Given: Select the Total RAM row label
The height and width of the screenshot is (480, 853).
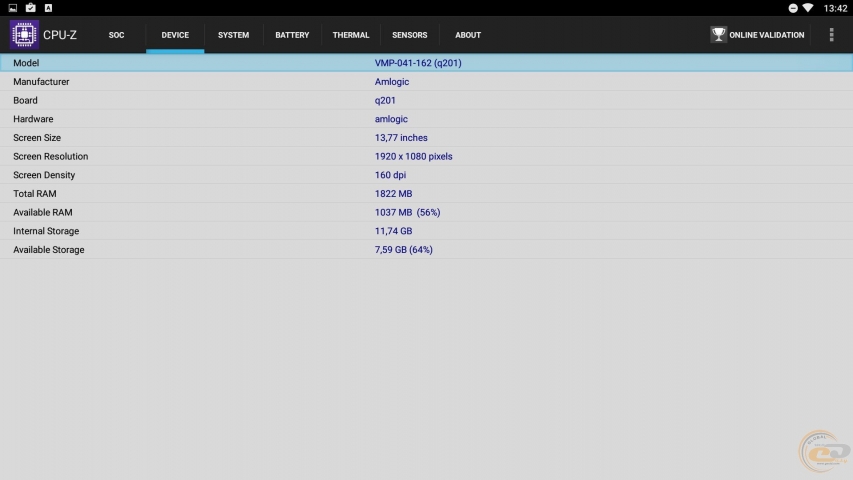Looking at the screenshot, I should 35,194.
